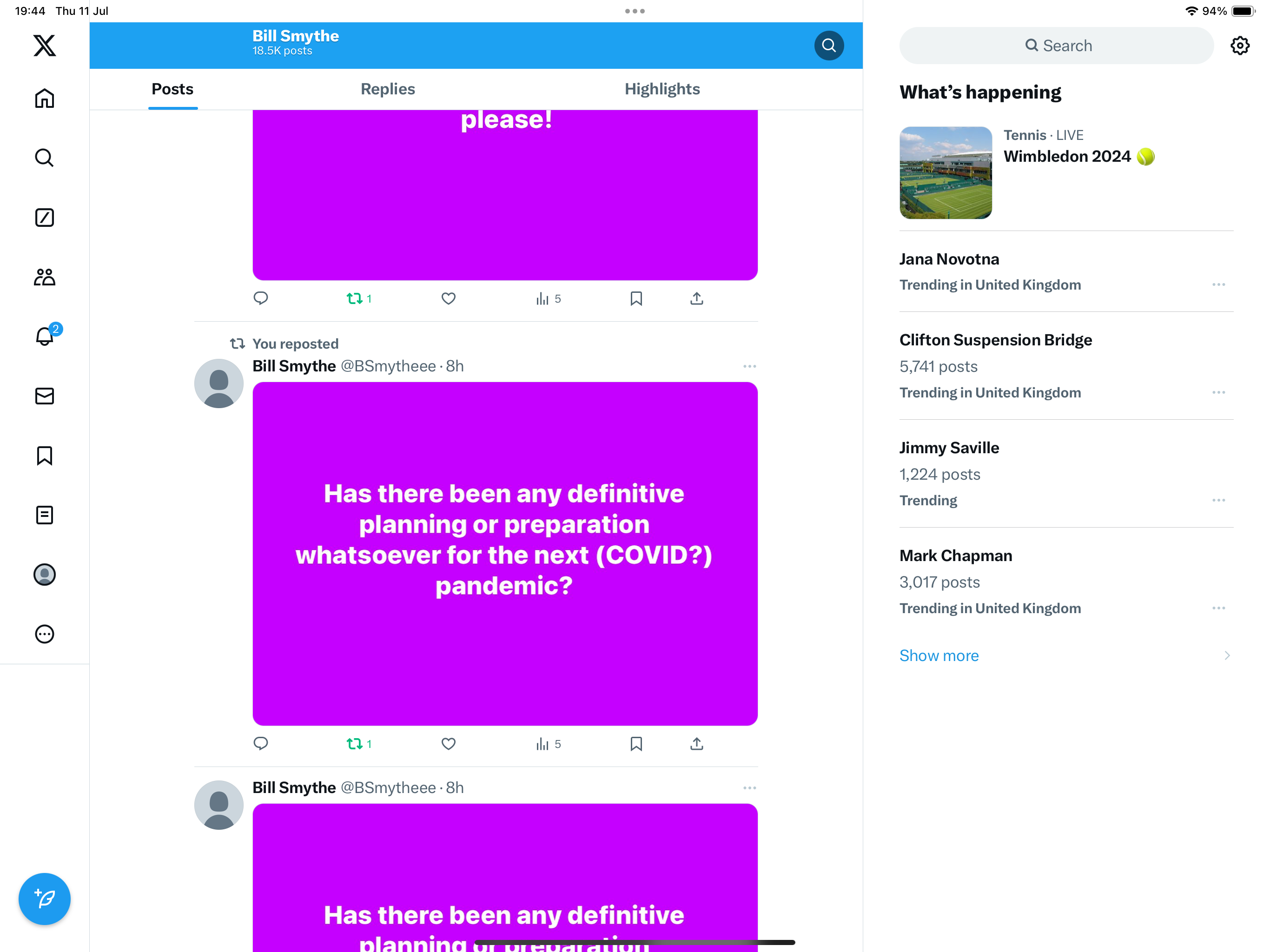Open Communities people icon in sidebar
This screenshot has height=952, width=1270.
tap(44, 278)
